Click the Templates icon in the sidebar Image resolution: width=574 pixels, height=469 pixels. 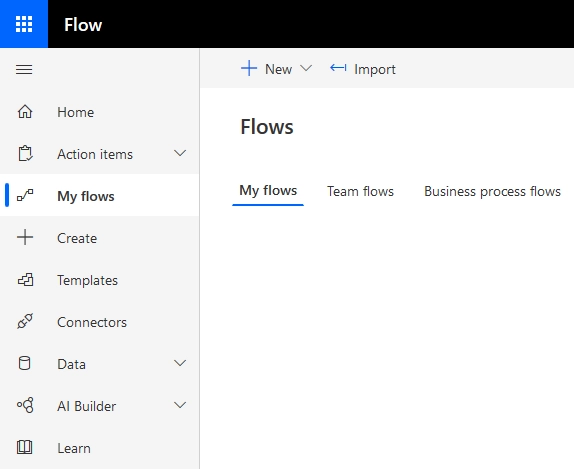[25, 280]
